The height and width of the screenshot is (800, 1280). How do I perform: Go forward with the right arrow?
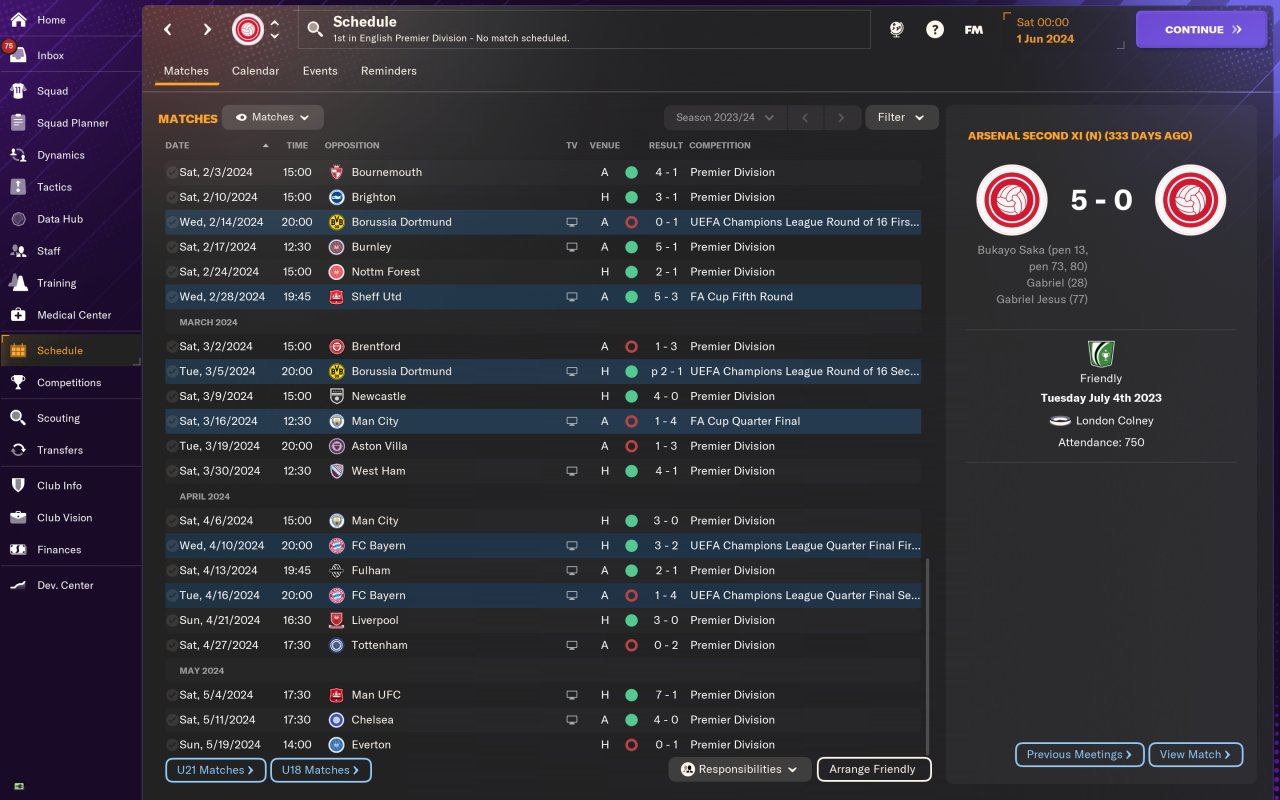coord(207,30)
